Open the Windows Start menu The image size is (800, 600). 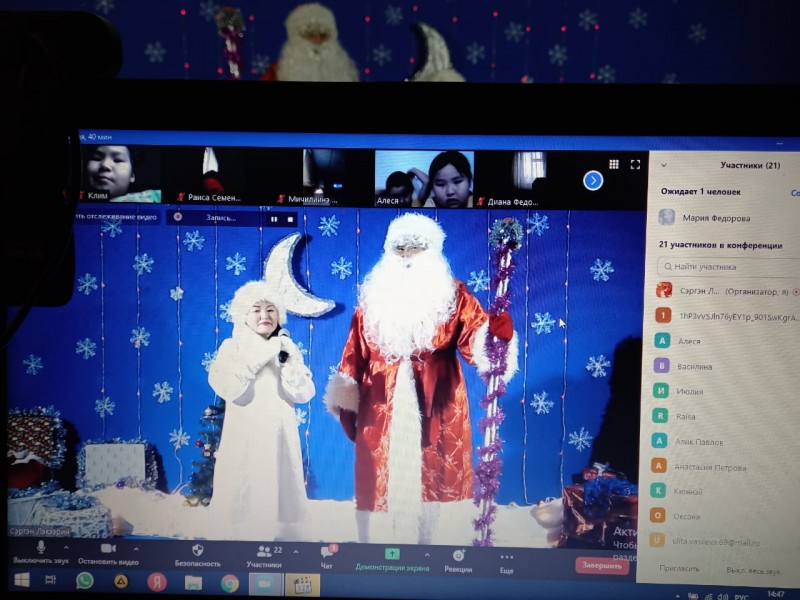point(21,580)
